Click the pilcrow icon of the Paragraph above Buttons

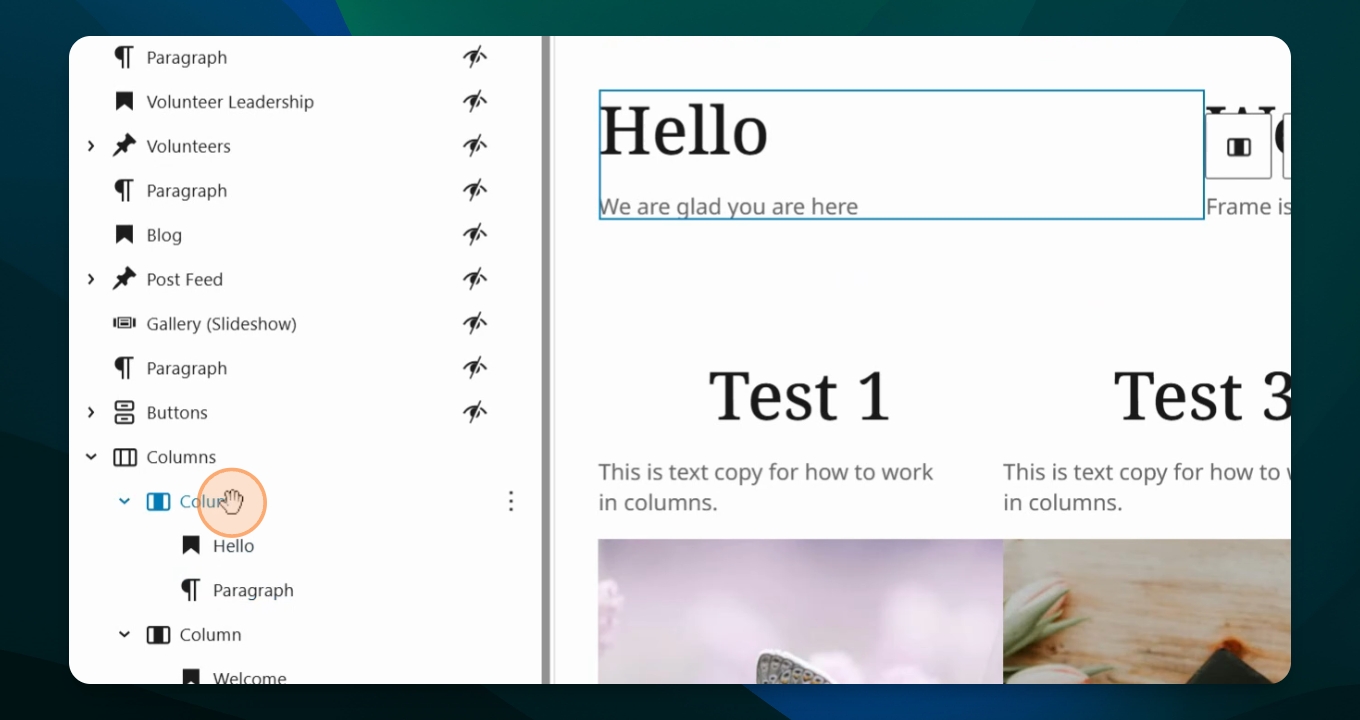(x=124, y=368)
